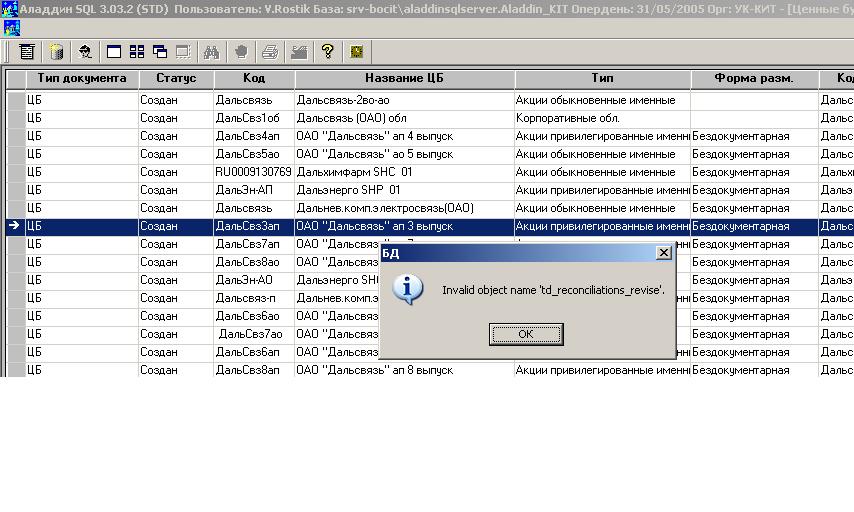854x512 pixels.
Task: Select 'ОАО "Дальсвязь" ап 4 выпуск' row
Action: pos(404,136)
